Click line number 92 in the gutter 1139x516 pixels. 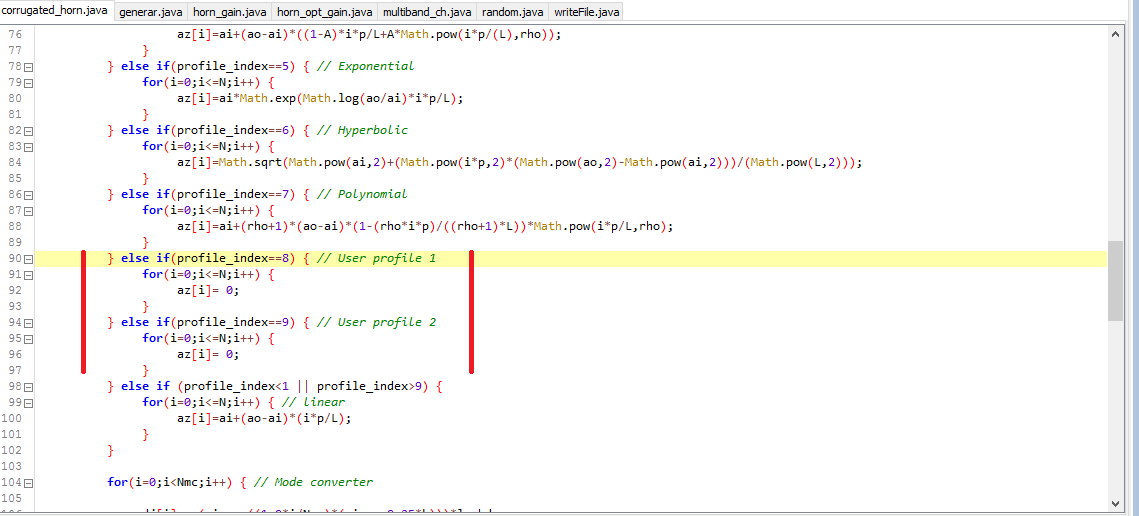coord(14,290)
